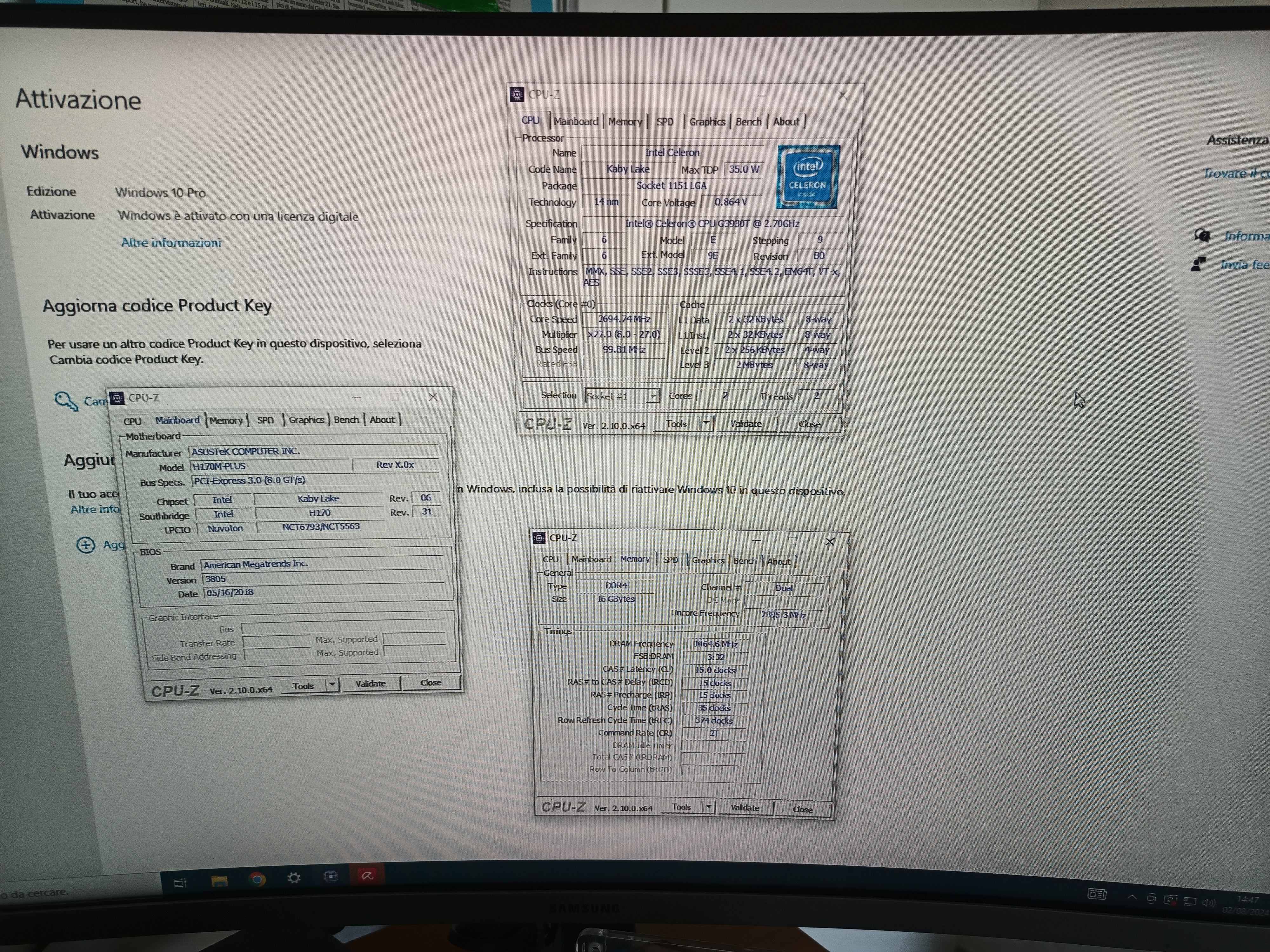Image resolution: width=1270 pixels, height=952 pixels.
Task: Open the Tools dropdown arrow in the Mainboard window
Action: 332,684
